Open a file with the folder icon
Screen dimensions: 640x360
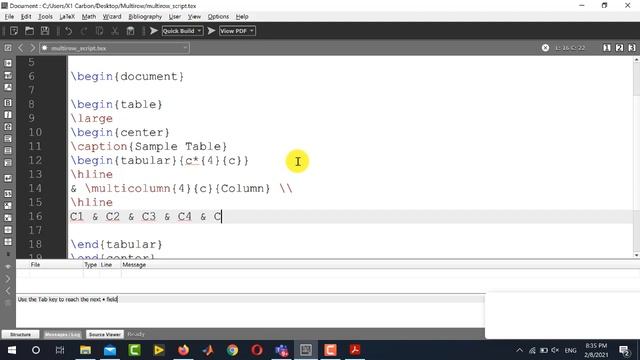(29, 31)
